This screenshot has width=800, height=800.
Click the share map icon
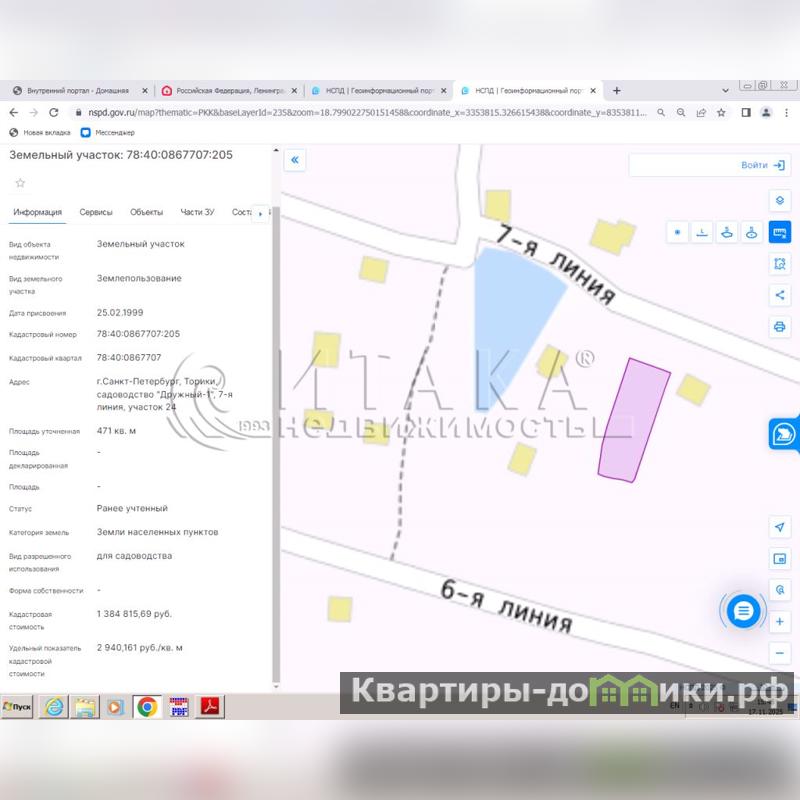coord(779,295)
